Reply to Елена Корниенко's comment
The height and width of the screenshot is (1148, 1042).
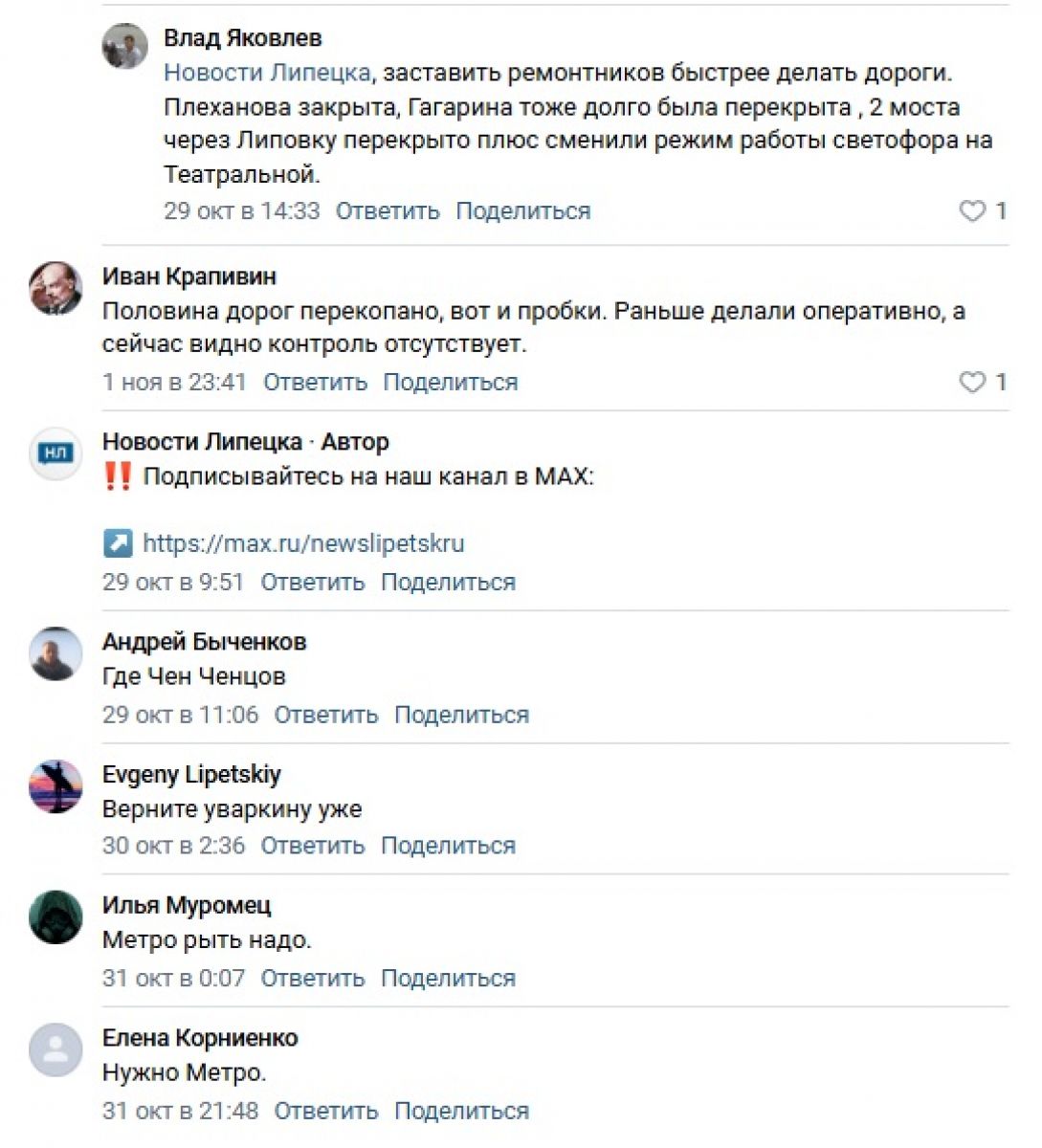point(326,1112)
